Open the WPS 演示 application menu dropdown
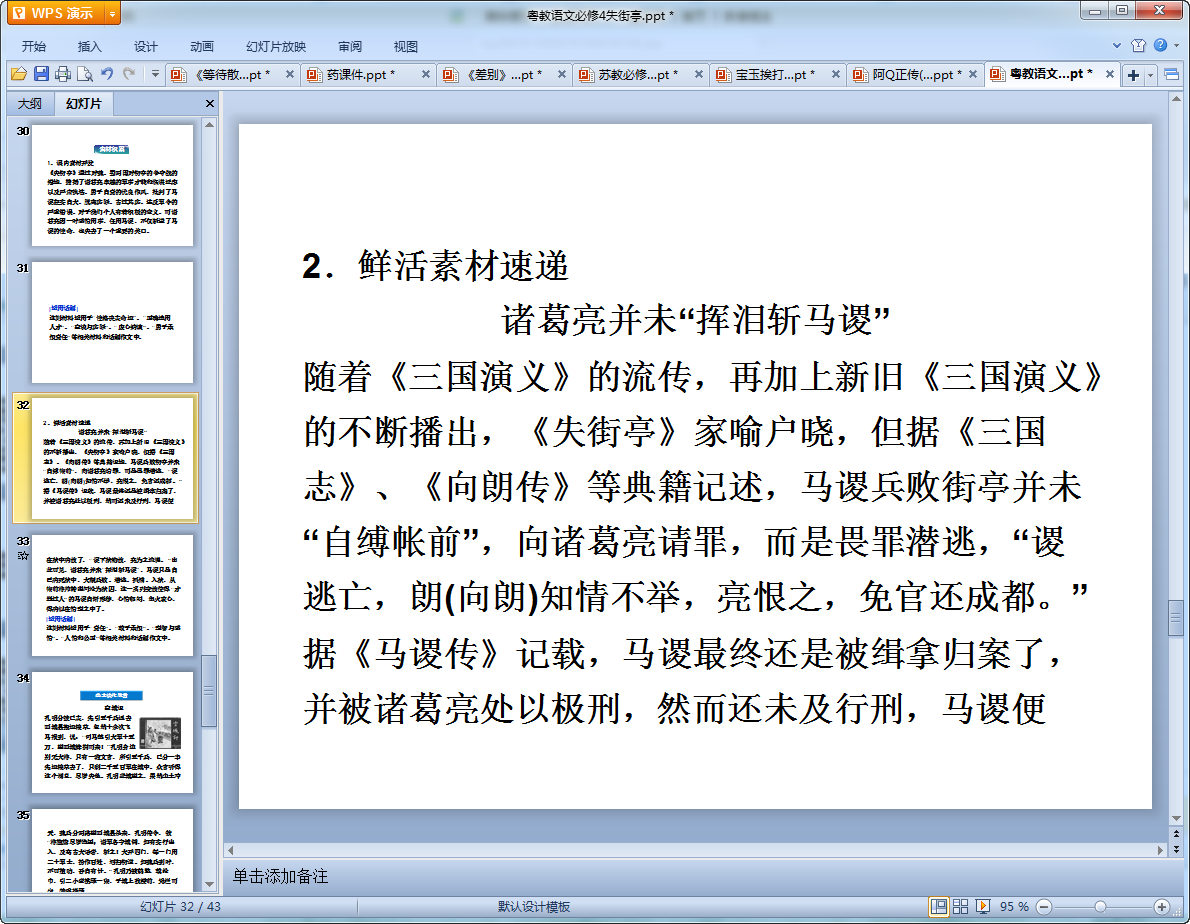 point(112,14)
